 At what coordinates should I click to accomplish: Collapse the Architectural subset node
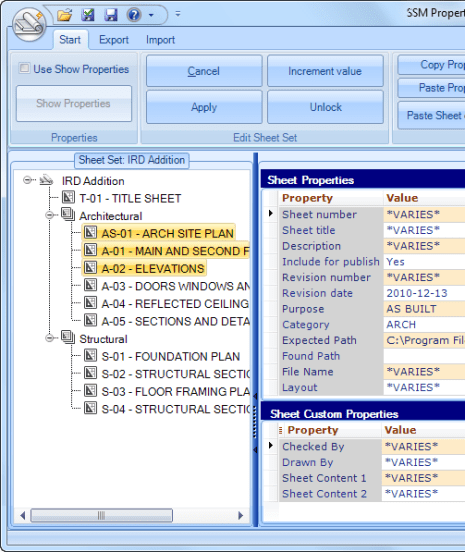50,215
